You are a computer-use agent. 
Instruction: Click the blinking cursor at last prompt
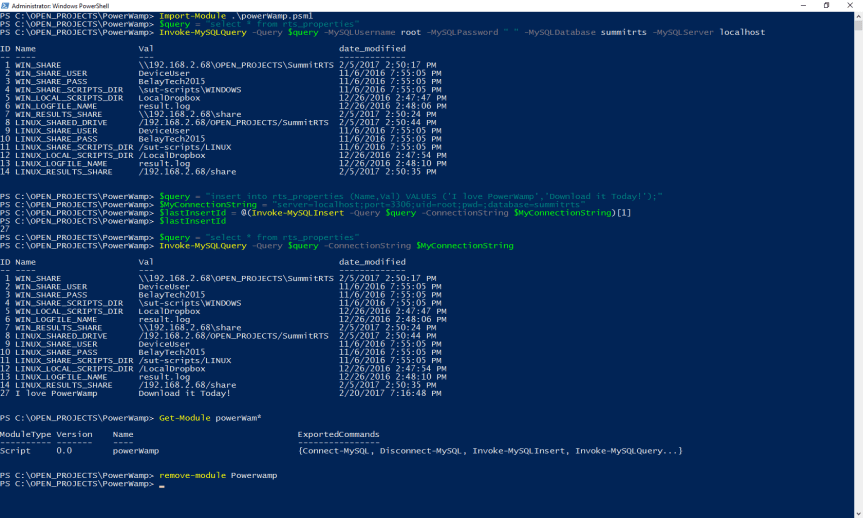point(161,484)
